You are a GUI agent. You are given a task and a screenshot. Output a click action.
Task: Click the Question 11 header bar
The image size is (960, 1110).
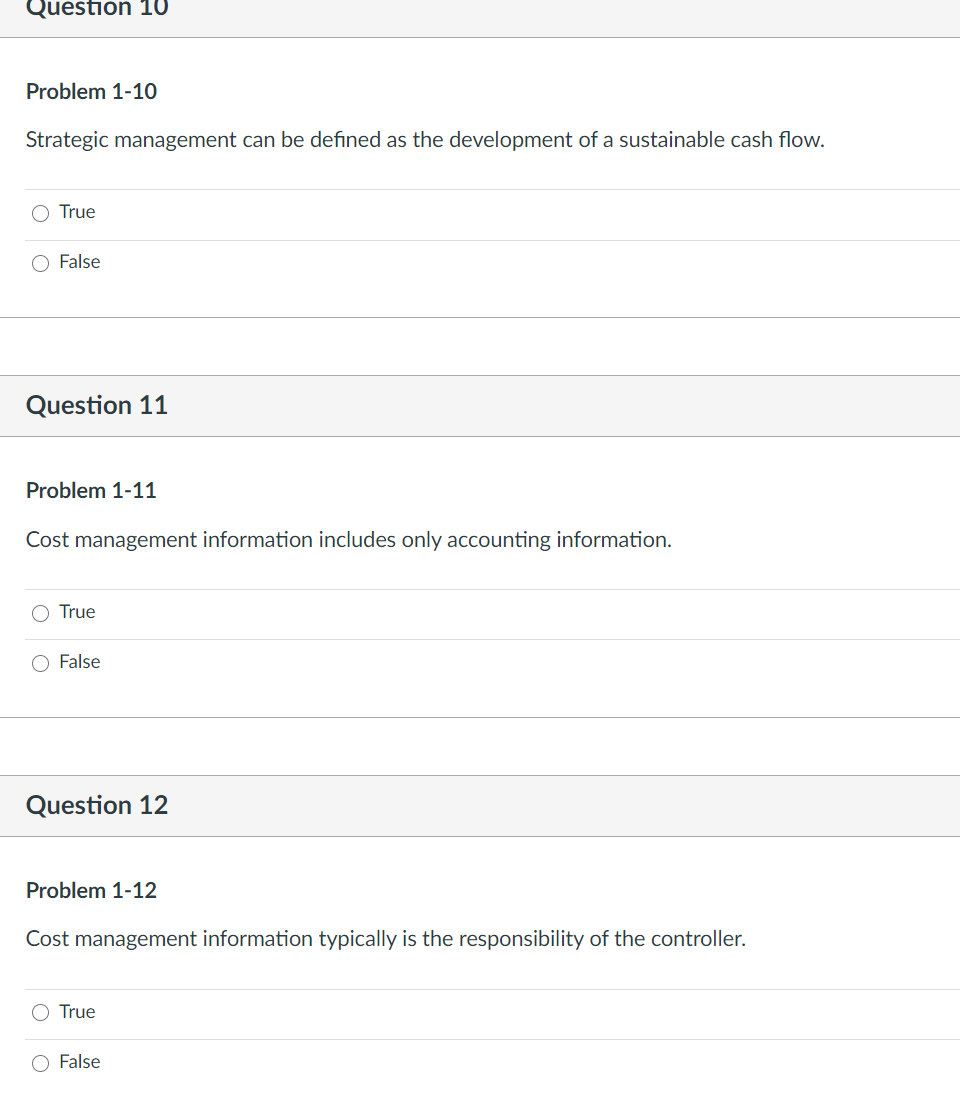[x=96, y=406]
